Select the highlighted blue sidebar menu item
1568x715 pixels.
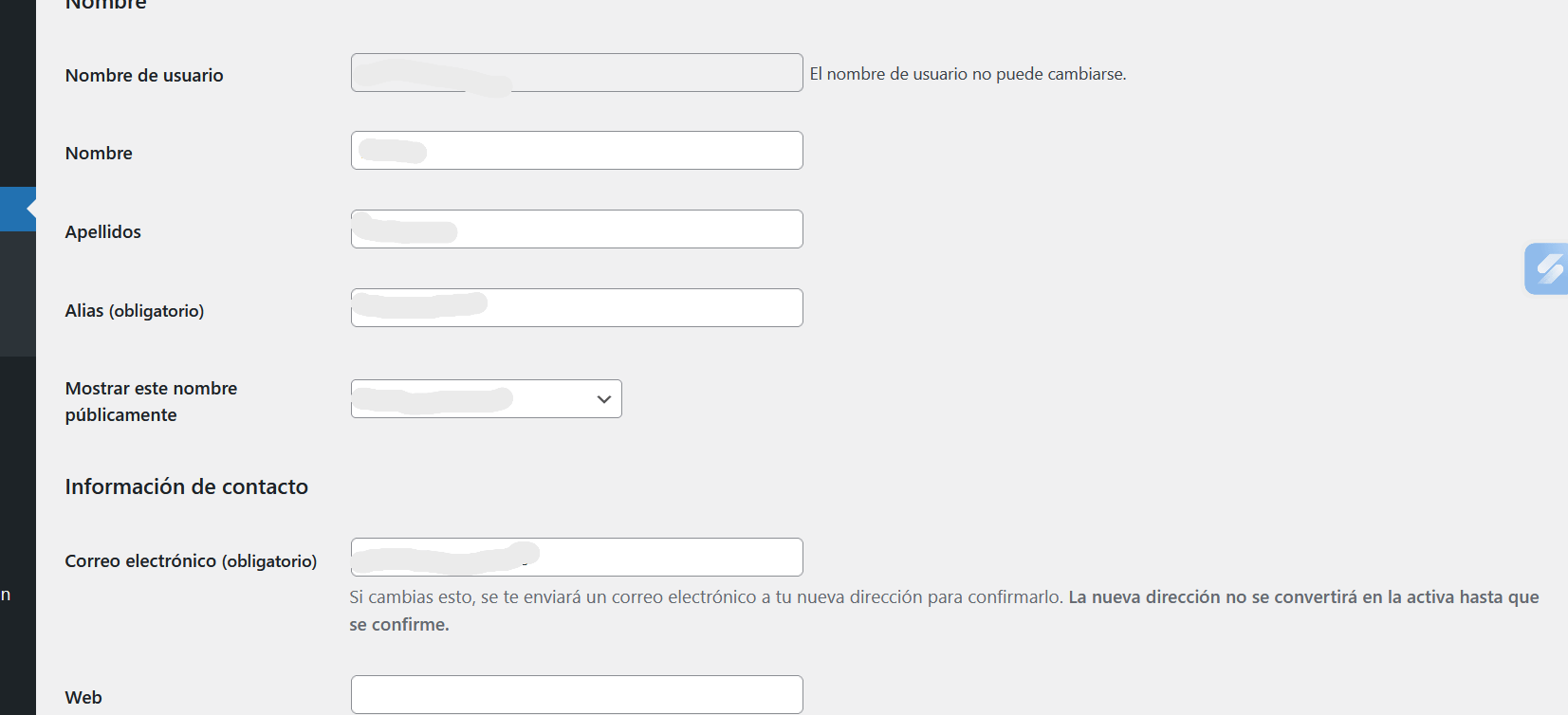(x=17, y=209)
